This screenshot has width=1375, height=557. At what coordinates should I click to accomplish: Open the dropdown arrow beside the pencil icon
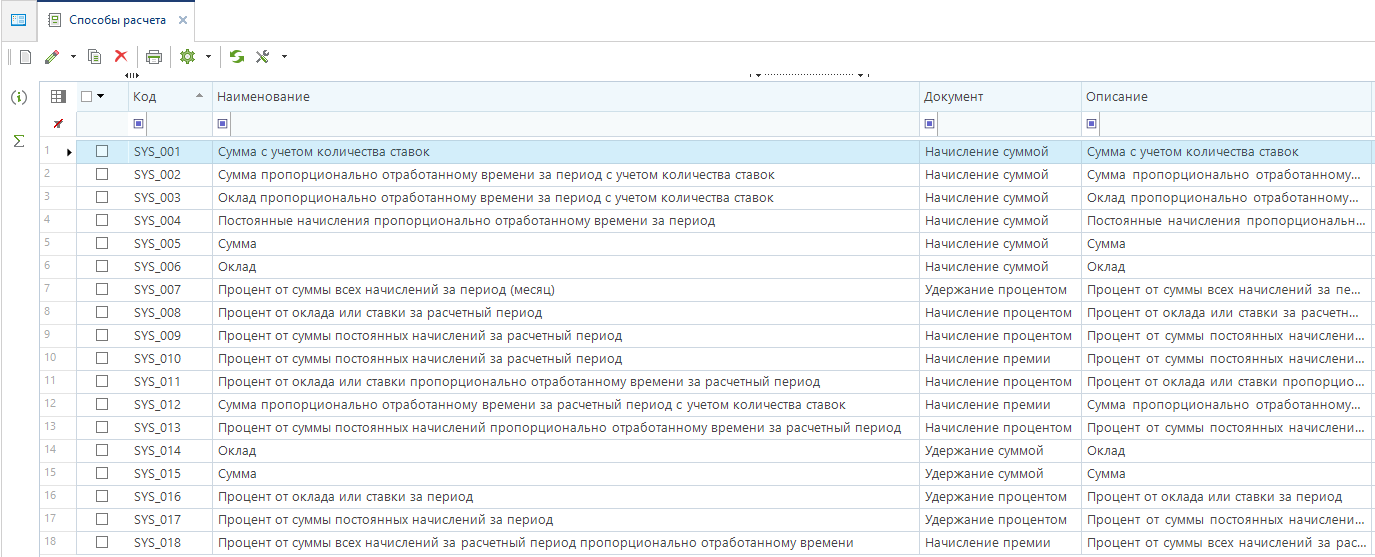pos(73,57)
